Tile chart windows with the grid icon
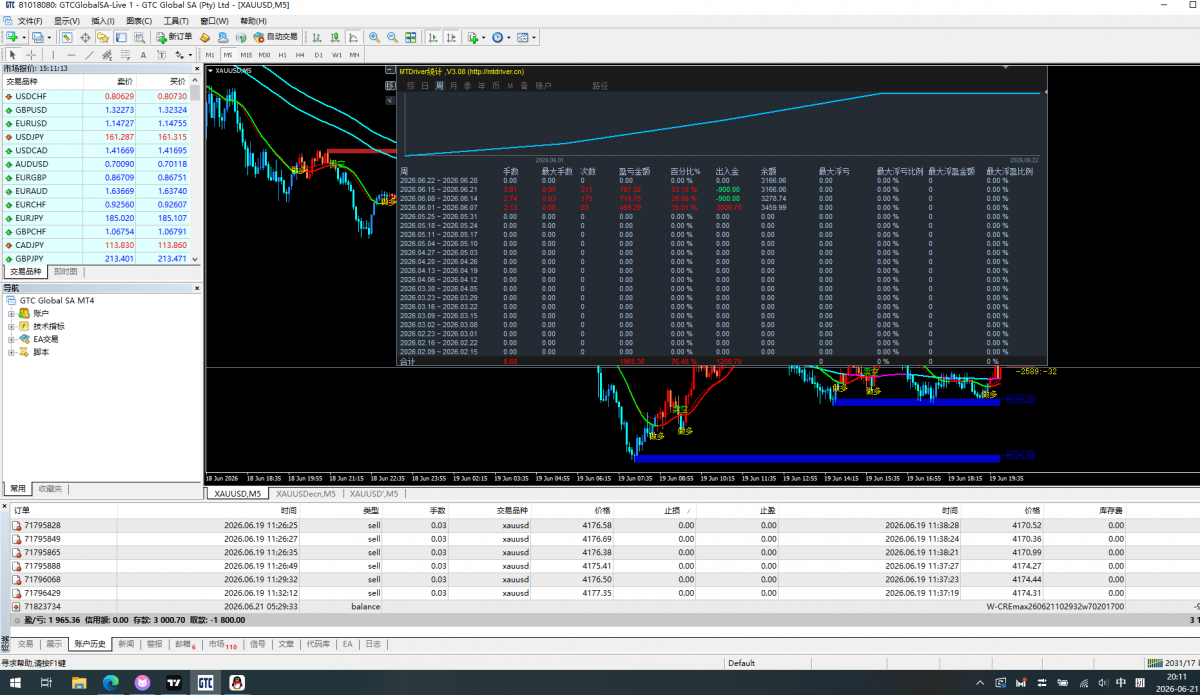 tap(410, 37)
